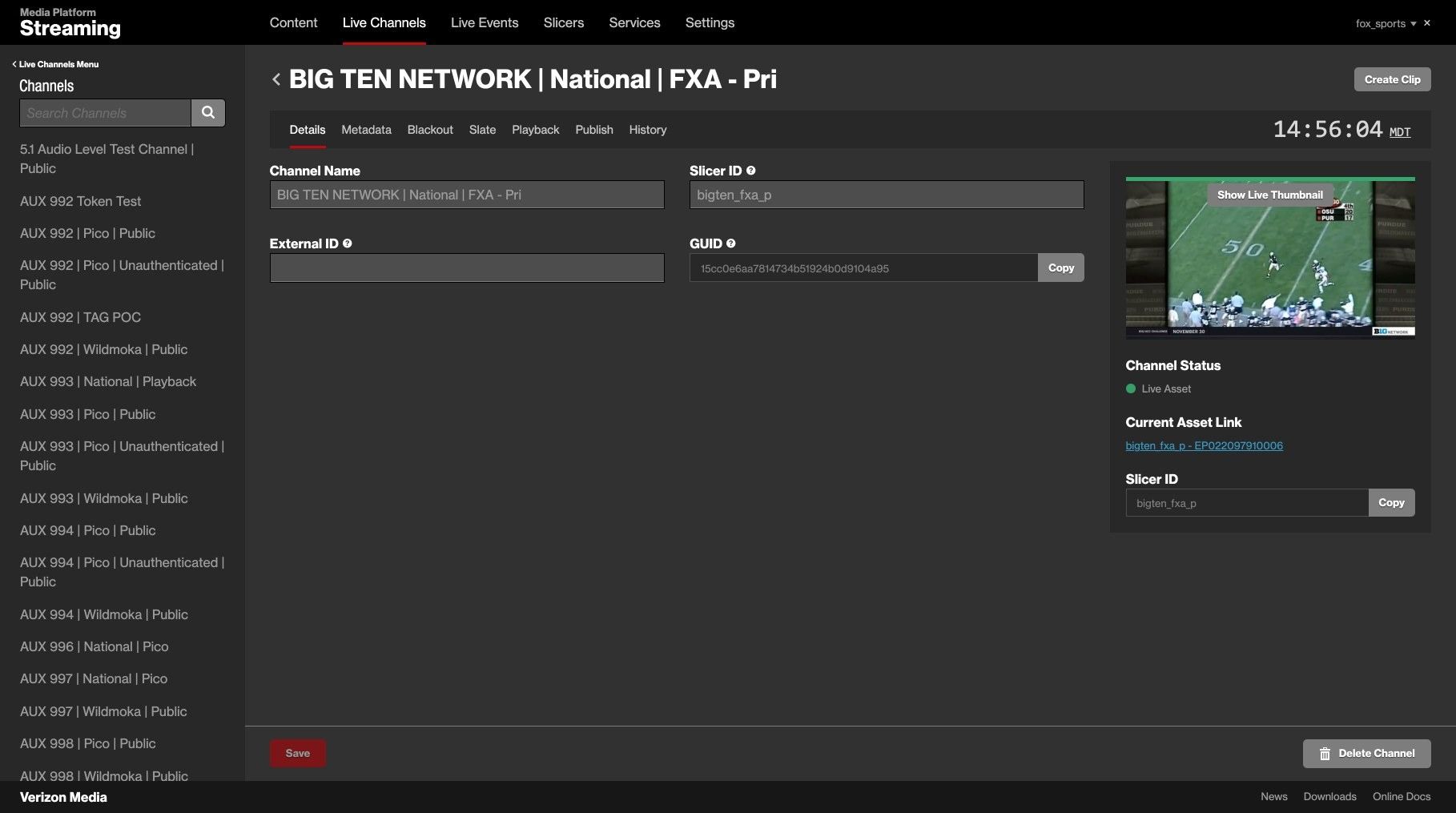Click the GUID help question icon
This screenshot has height=813, width=1456.
coord(730,243)
